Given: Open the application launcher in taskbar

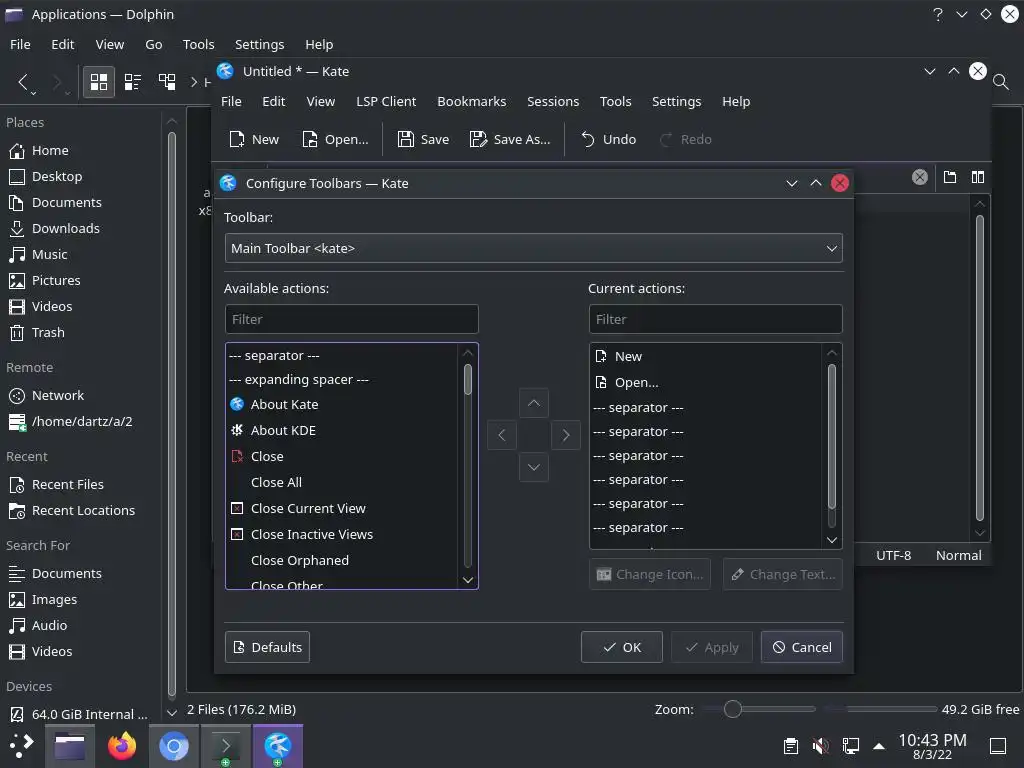Looking at the screenshot, I should (21, 746).
